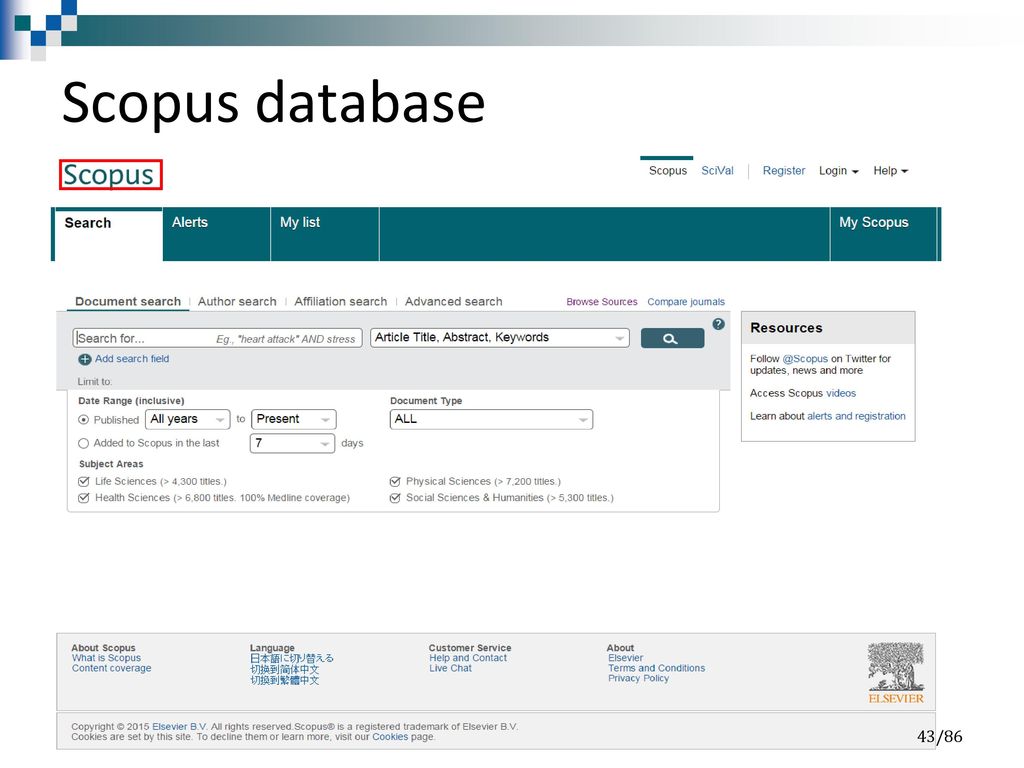Open the @Scopus Twitter link
This screenshot has height=768, width=1024.
tap(805, 359)
